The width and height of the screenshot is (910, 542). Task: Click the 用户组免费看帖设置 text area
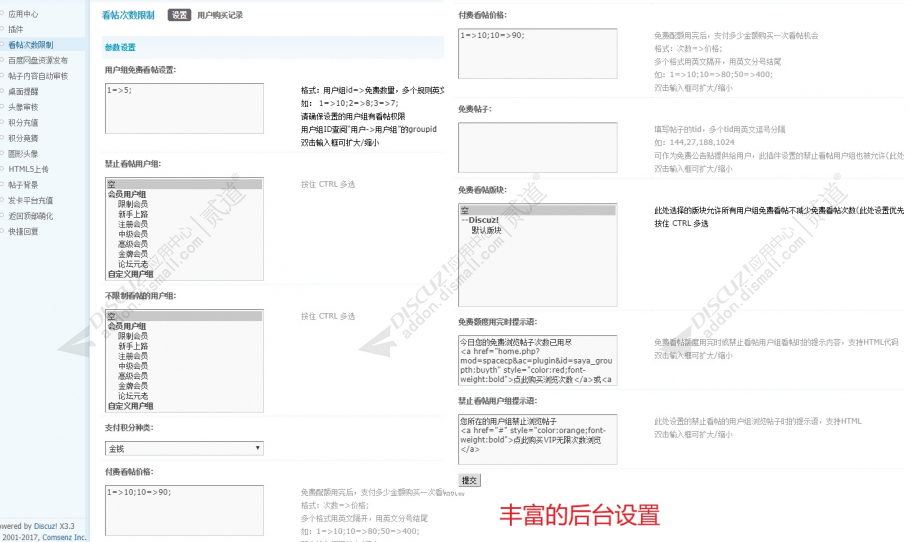pos(184,109)
